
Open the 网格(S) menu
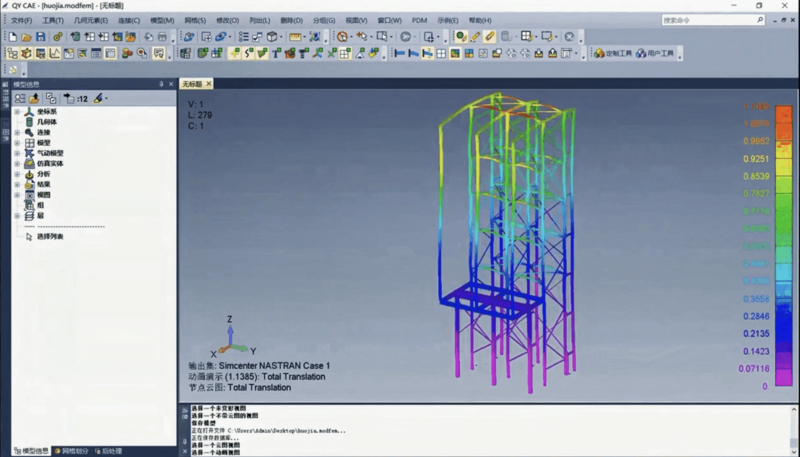coord(194,20)
